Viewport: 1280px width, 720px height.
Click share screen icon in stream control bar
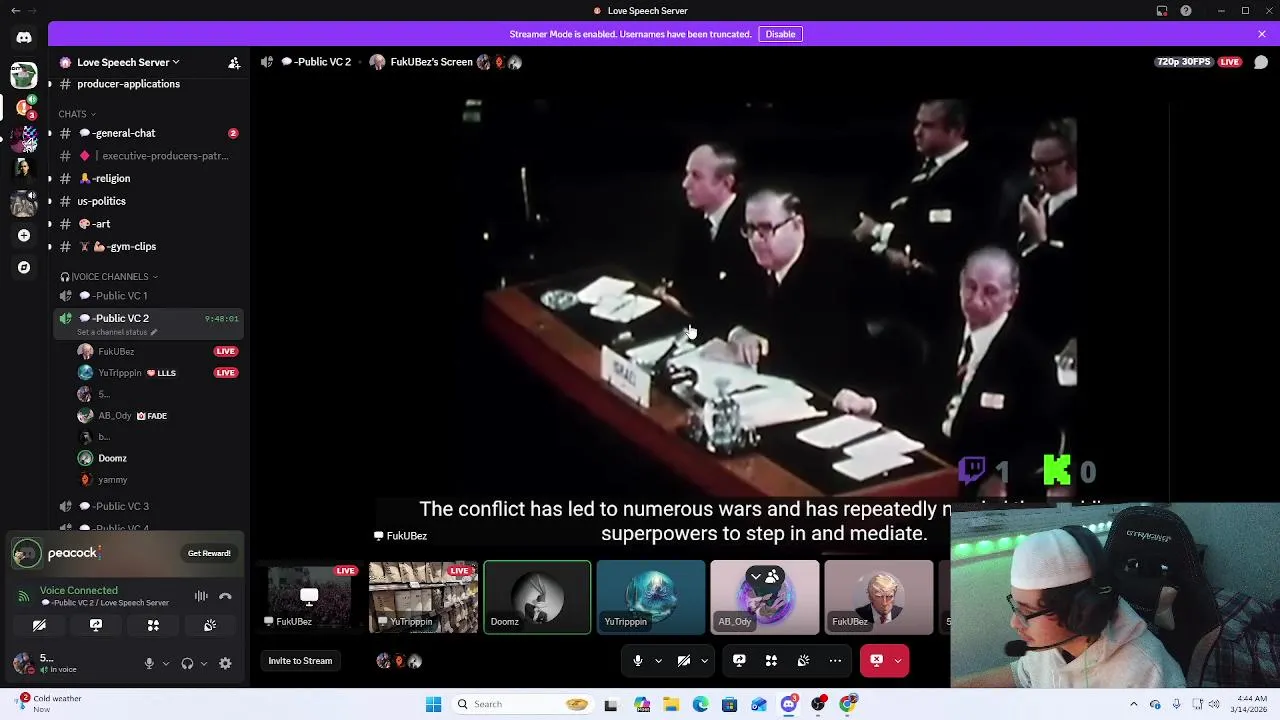739,661
